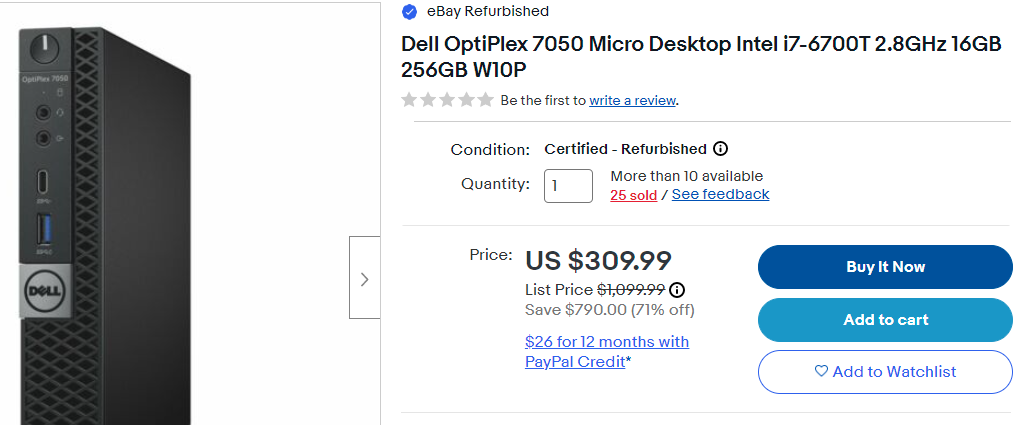The width and height of the screenshot is (1028, 425).
Task: Select the third rating star
Action: click(x=447, y=100)
